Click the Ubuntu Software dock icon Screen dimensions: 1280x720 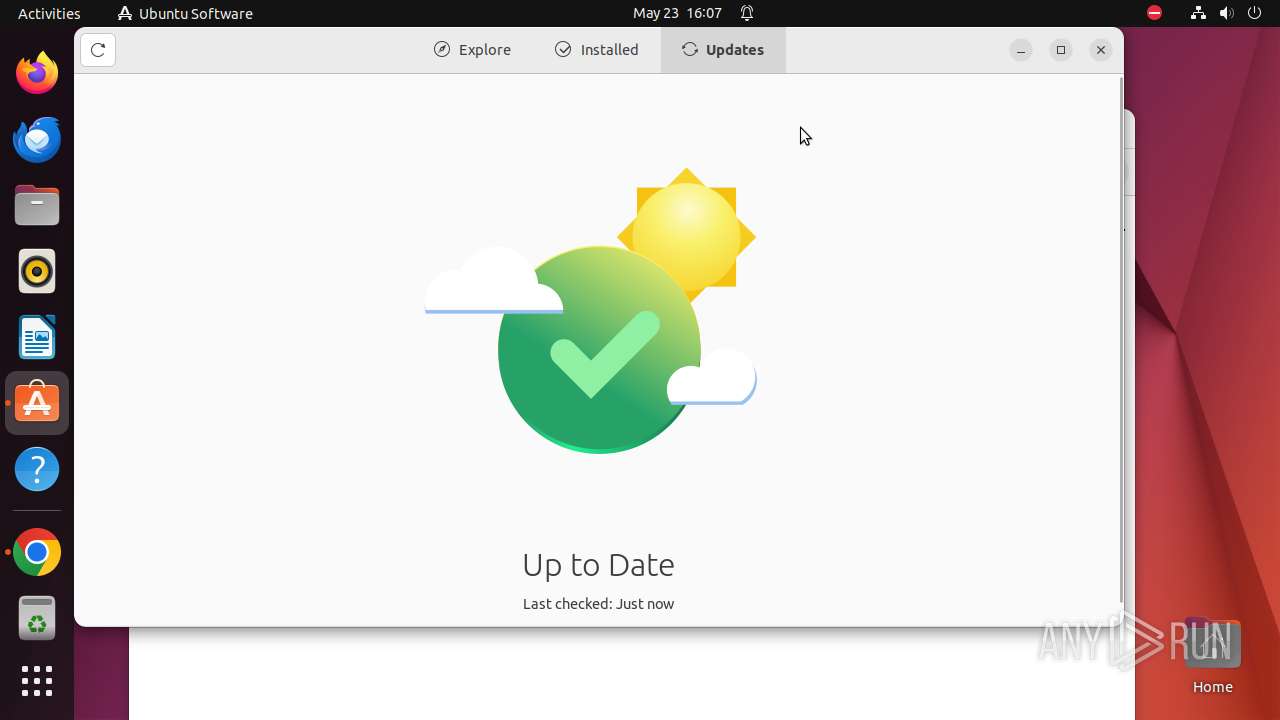37,403
